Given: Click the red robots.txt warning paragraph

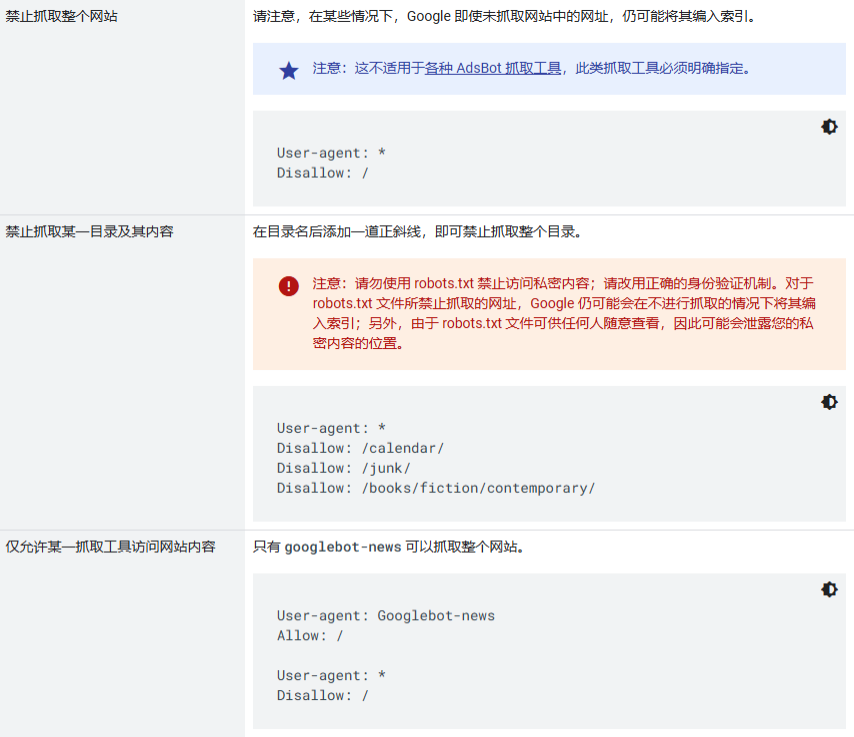Looking at the screenshot, I should coord(563,313).
